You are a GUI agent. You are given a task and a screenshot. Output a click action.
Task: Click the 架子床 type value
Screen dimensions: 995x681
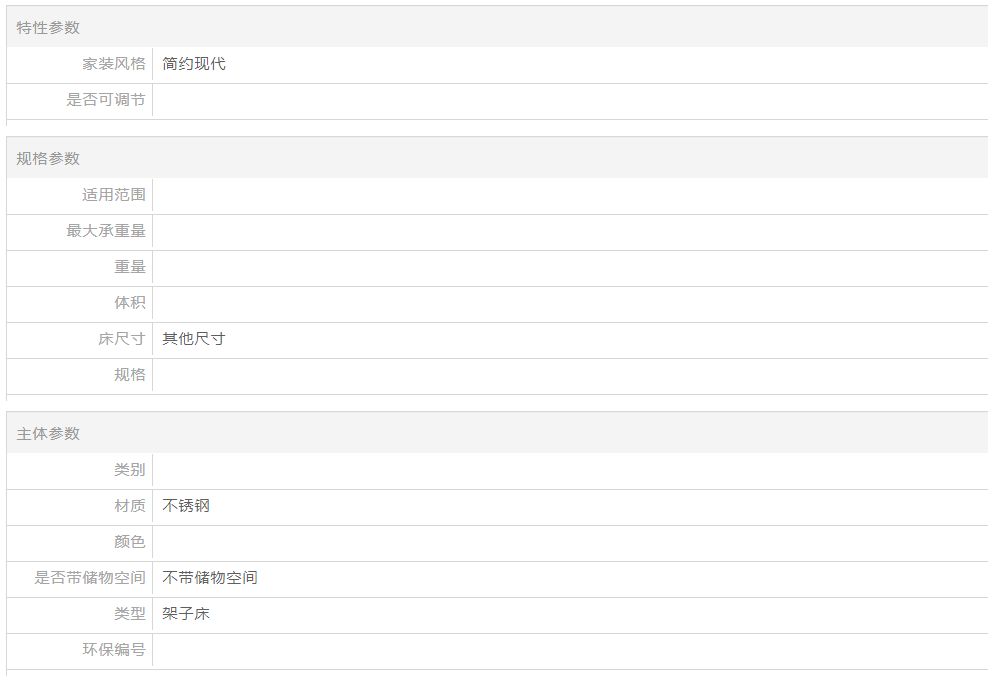186,614
